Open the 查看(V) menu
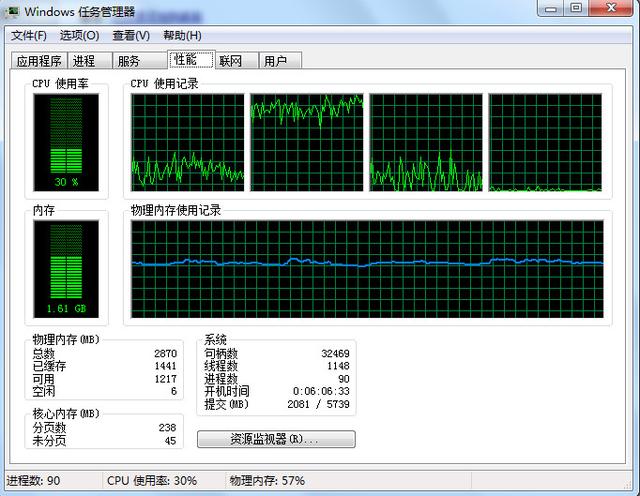The width and height of the screenshot is (640, 496). click(131, 36)
